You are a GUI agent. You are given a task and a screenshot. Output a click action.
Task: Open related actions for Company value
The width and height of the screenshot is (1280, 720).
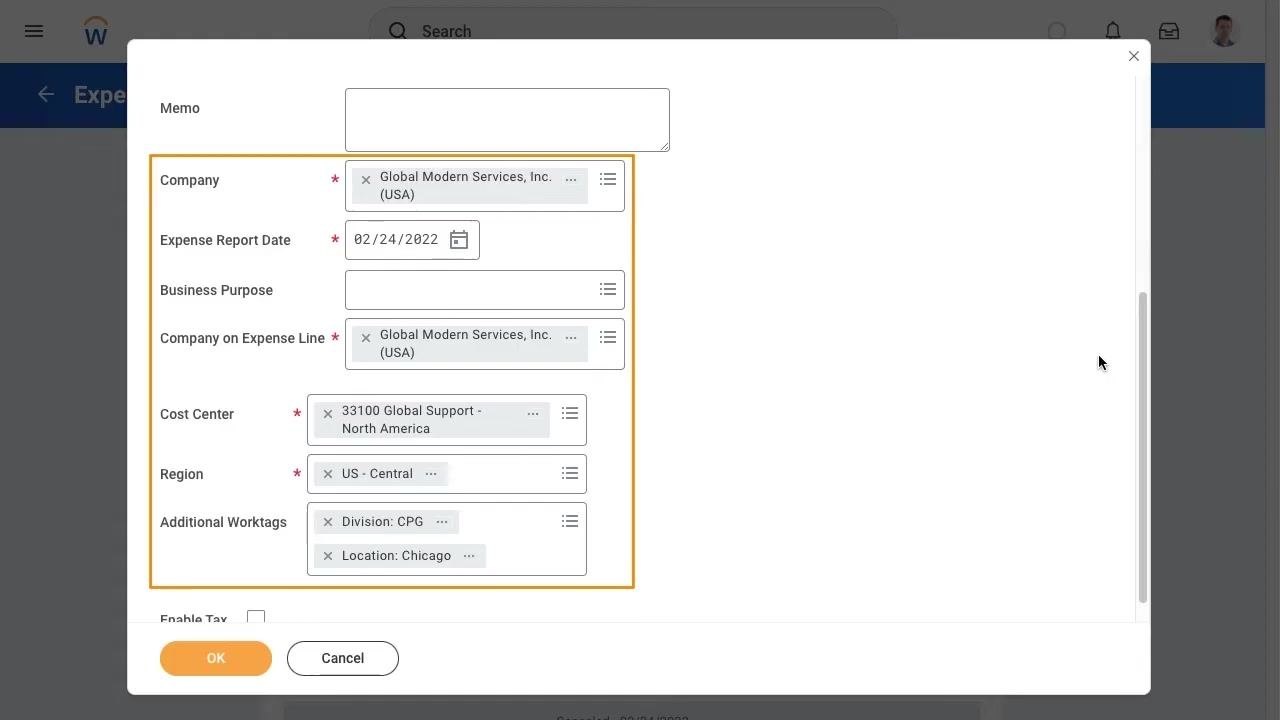click(x=571, y=180)
